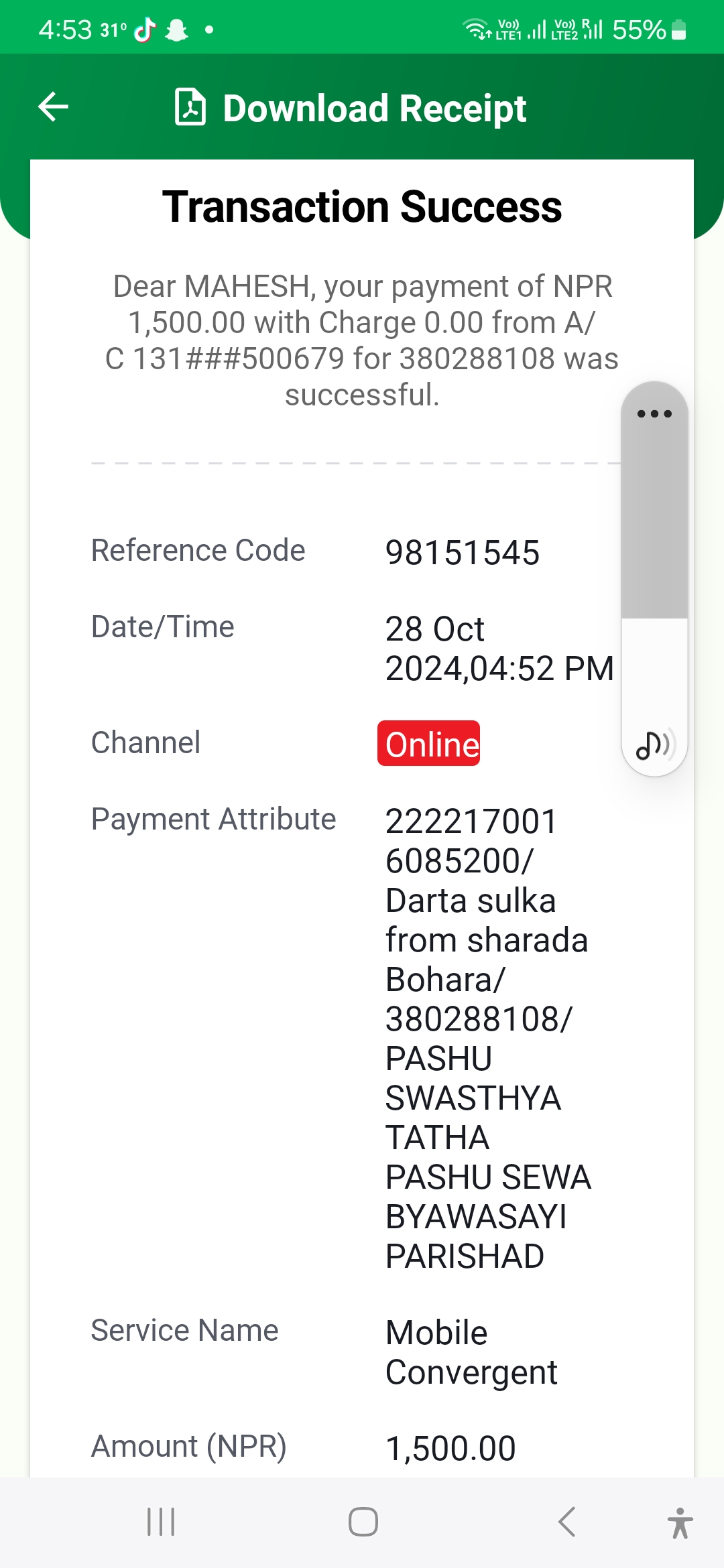
Task: Select the reference code 98151545
Action: tap(463, 553)
